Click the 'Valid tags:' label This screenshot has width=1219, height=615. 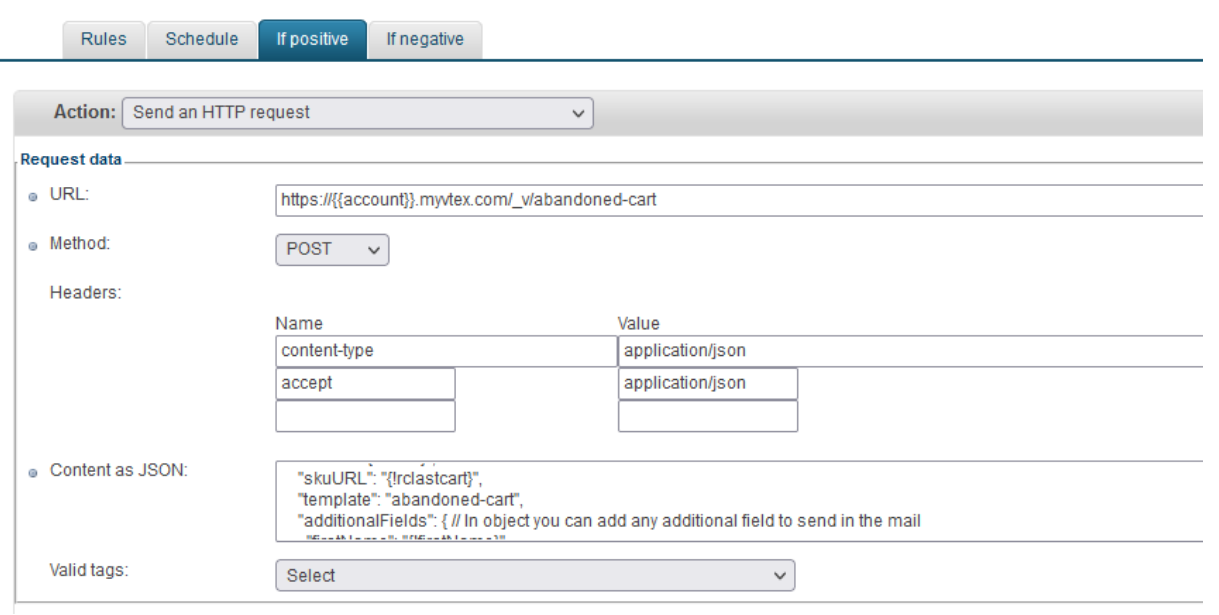tap(91, 570)
